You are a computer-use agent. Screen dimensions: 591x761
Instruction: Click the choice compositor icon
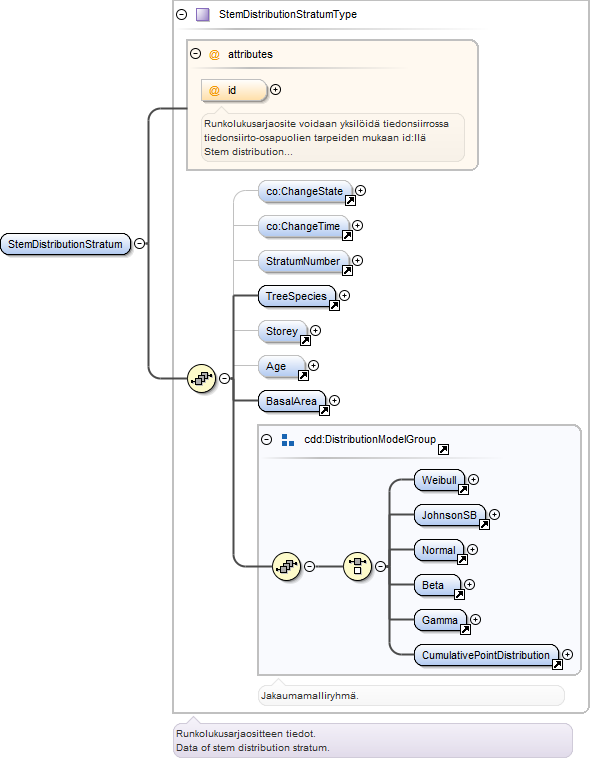[x=358, y=566]
